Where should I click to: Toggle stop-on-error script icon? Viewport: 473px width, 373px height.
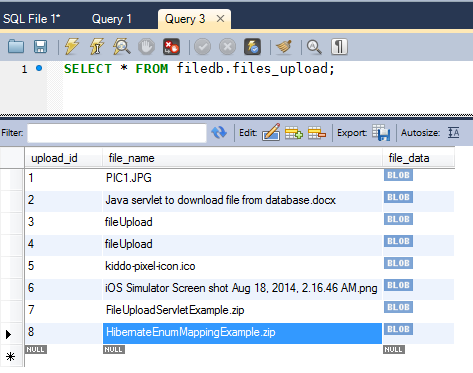pyautogui.click(x=171, y=47)
